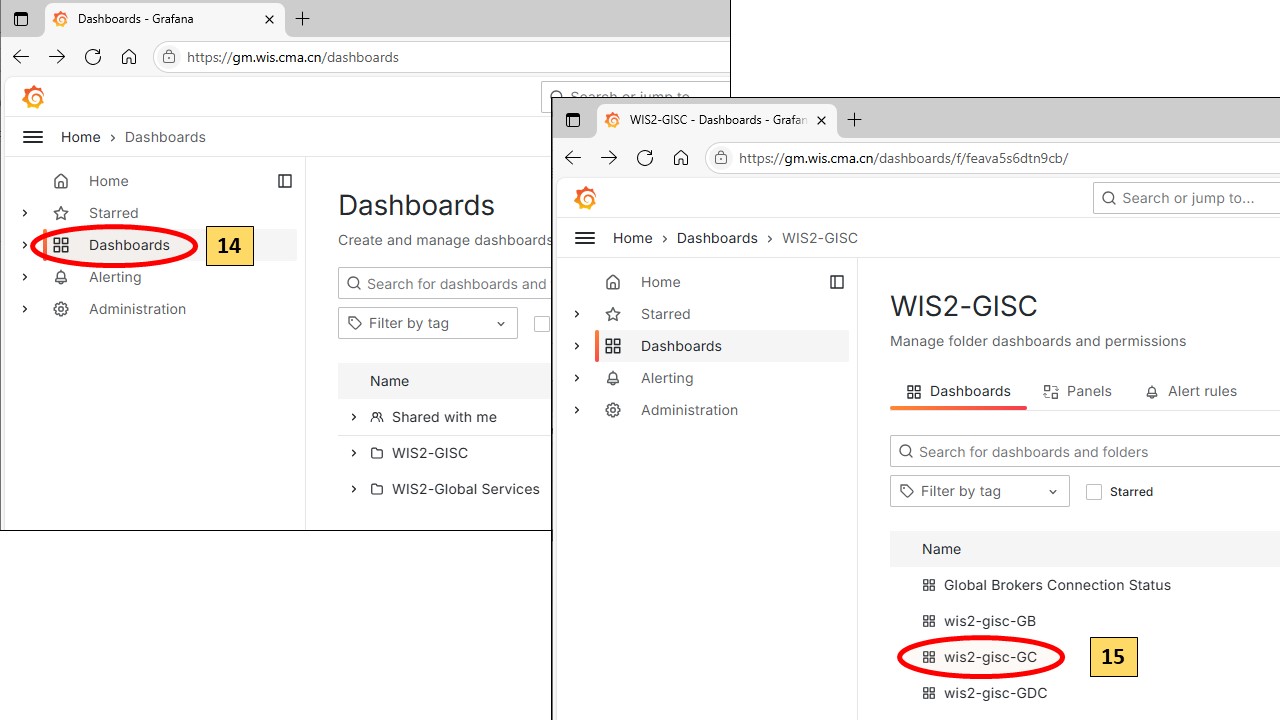Switch to the Alert rules tab
This screenshot has height=720, width=1280.
coord(1191,391)
